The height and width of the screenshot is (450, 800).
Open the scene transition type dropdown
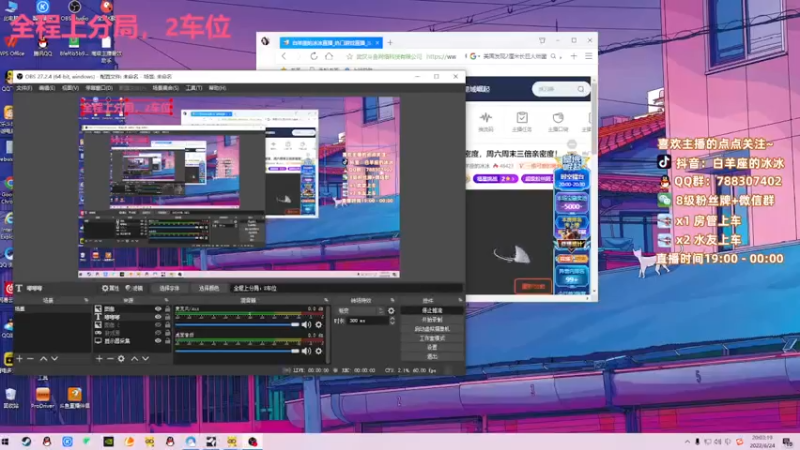(x=359, y=310)
